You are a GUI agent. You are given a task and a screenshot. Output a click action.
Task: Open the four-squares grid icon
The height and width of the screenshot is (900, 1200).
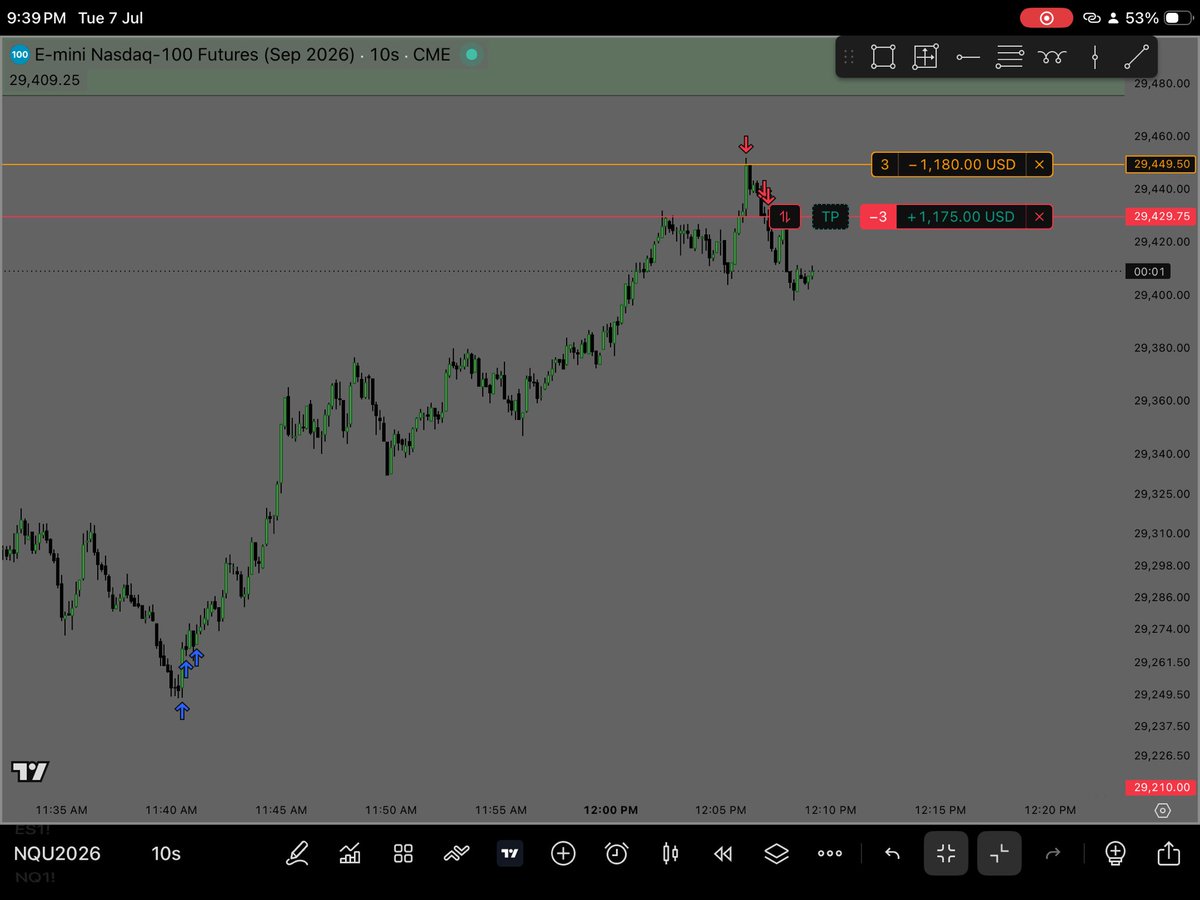pos(403,853)
